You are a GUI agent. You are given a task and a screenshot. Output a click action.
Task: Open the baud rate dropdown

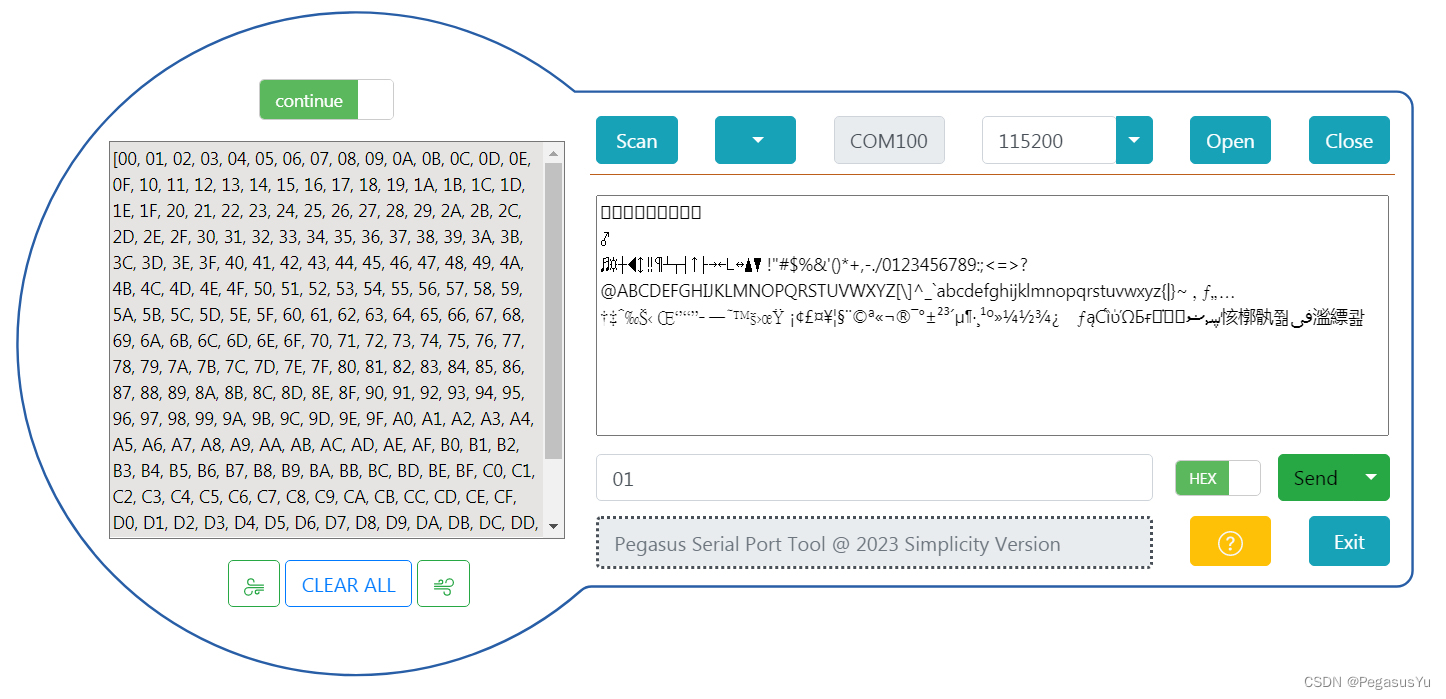pyautogui.click(x=1133, y=140)
